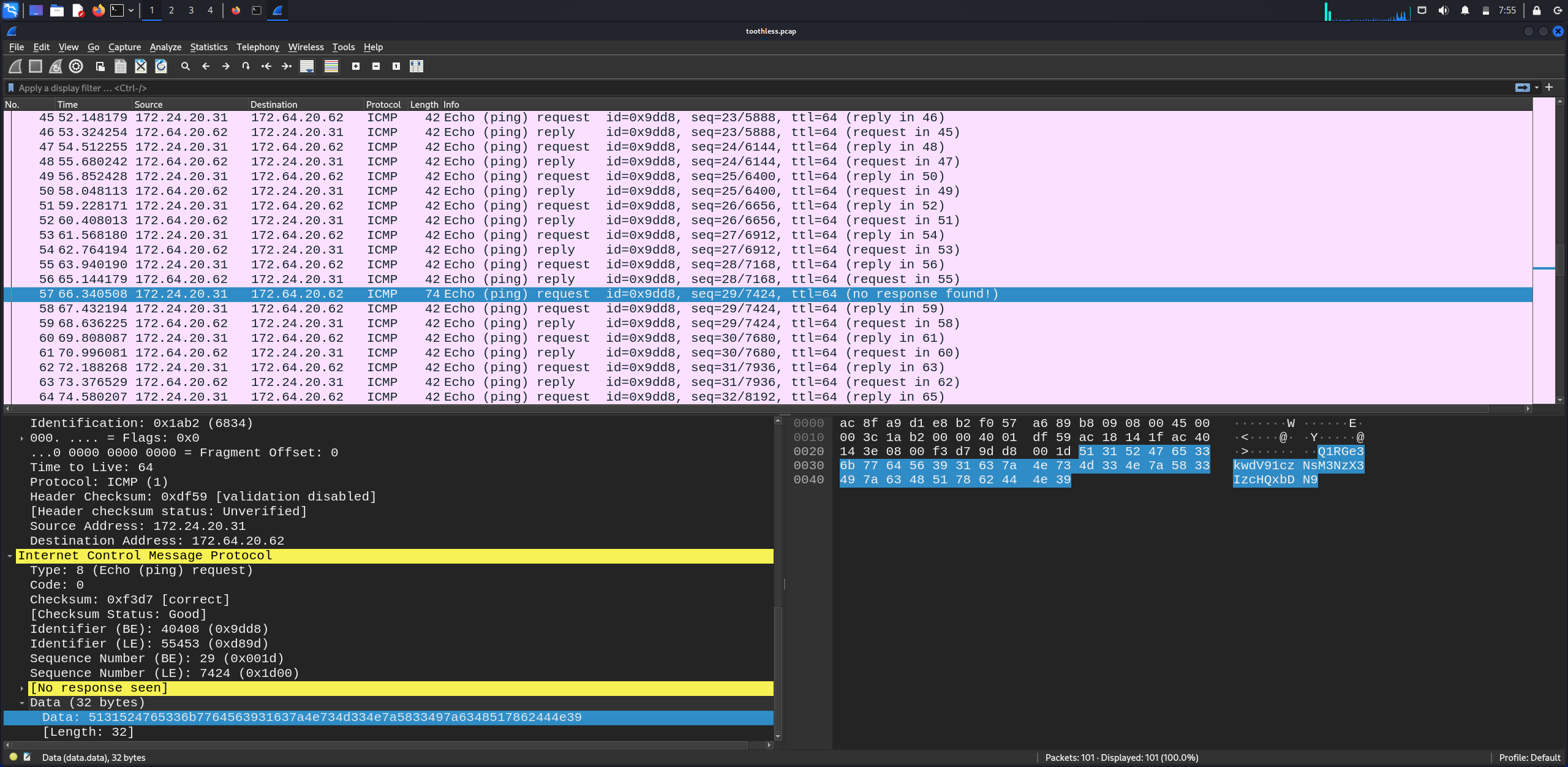The image size is (1568, 767).
Task: Expand the No response seen item
Action: pyautogui.click(x=22, y=689)
